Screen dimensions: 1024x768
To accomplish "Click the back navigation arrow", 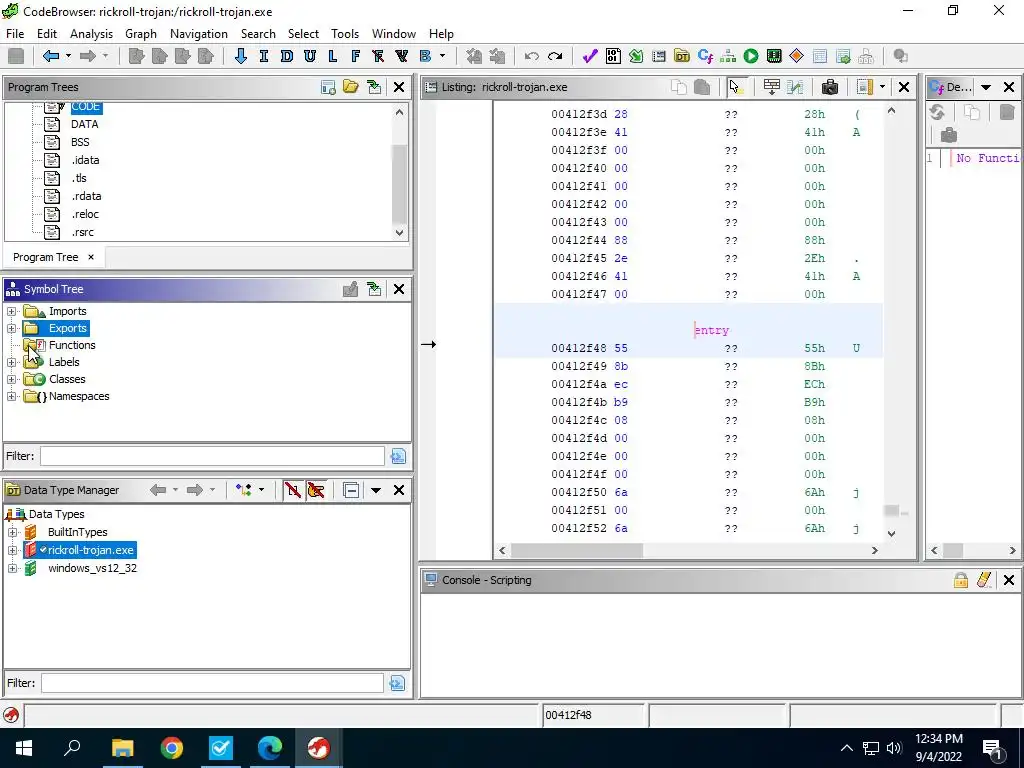I will point(50,56).
